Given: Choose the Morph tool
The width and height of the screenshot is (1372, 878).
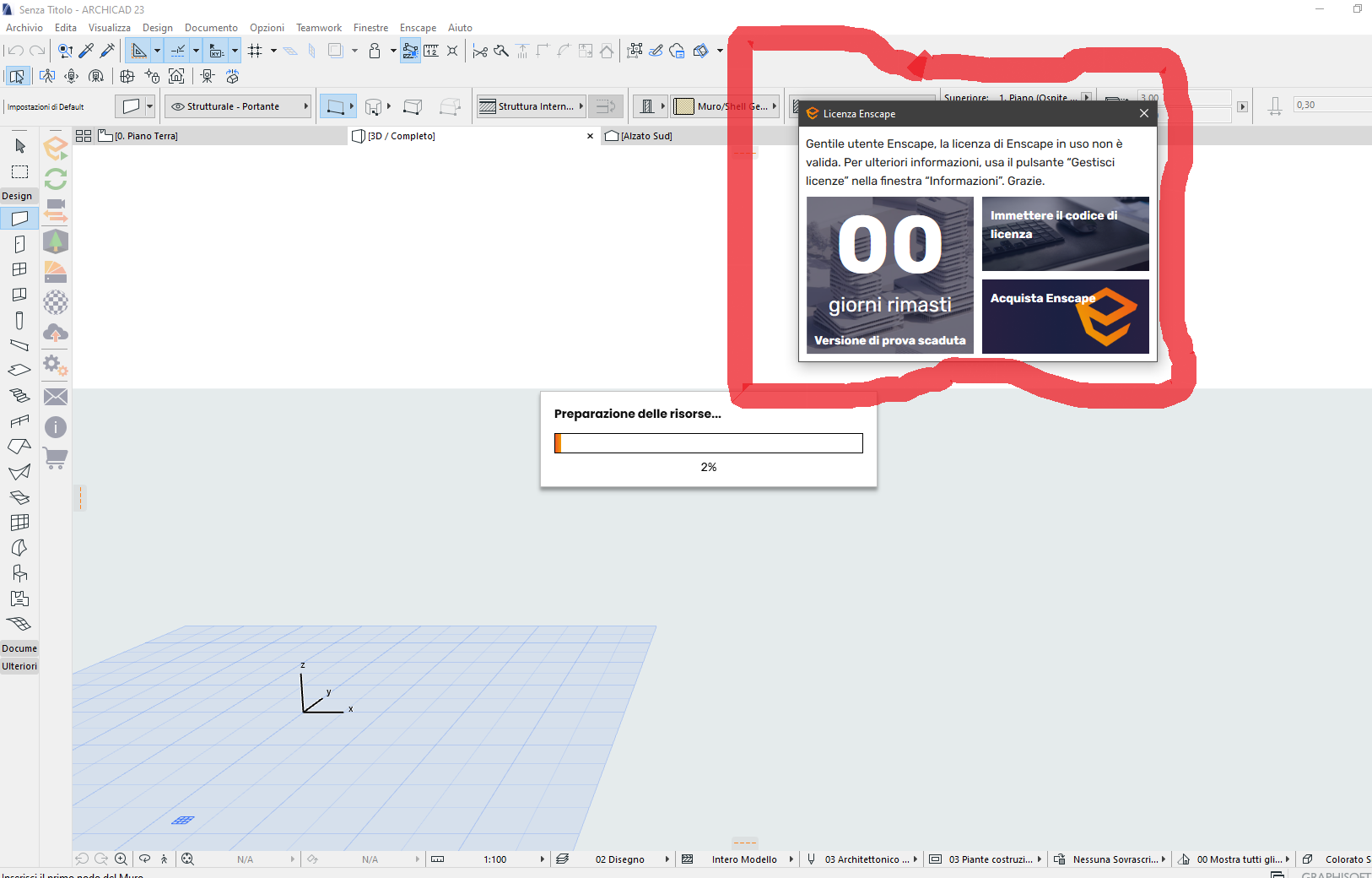Looking at the screenshot, I should pyautogui.click(x=19, y=548).
